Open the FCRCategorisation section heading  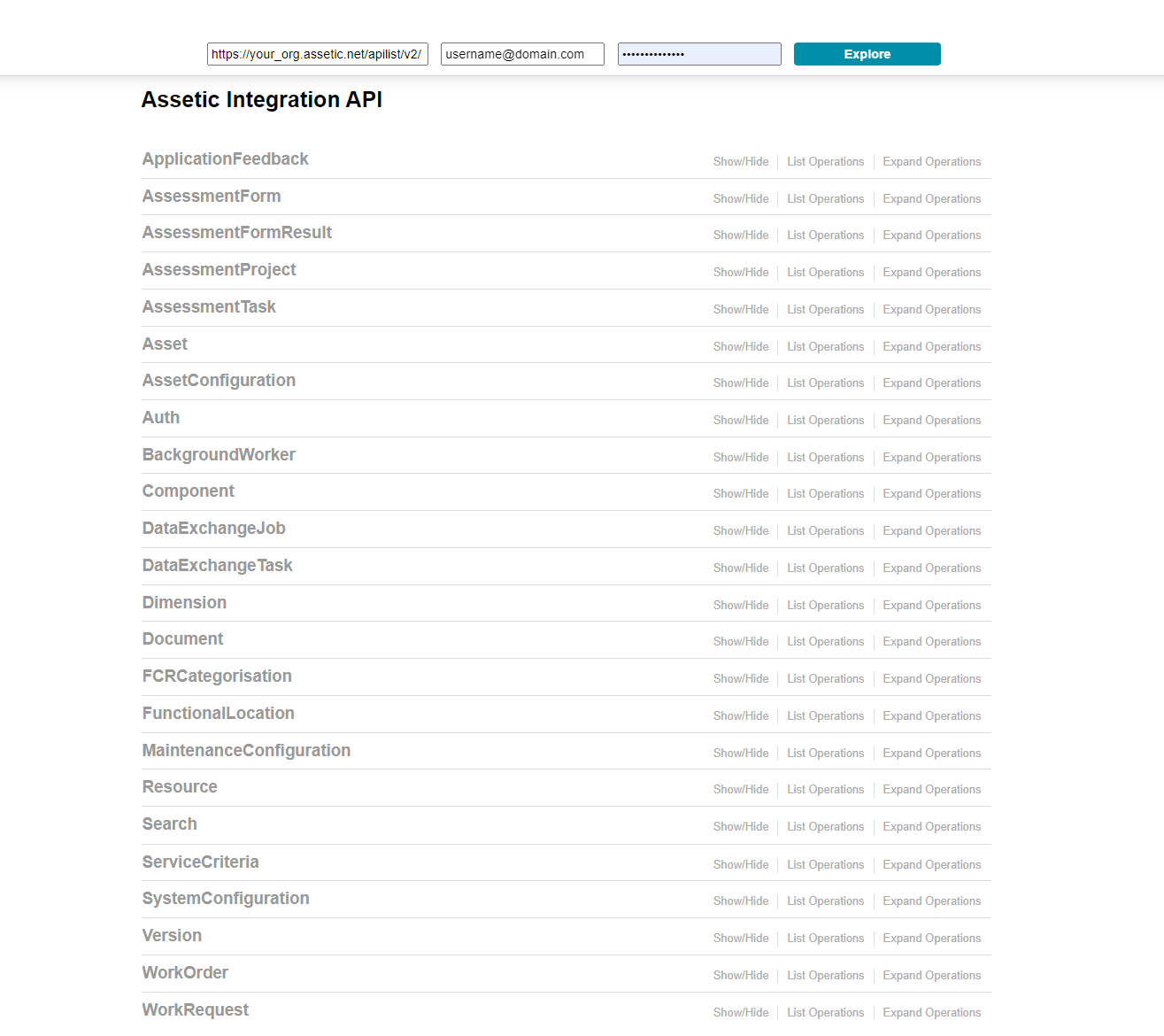(x=217, y=676)
